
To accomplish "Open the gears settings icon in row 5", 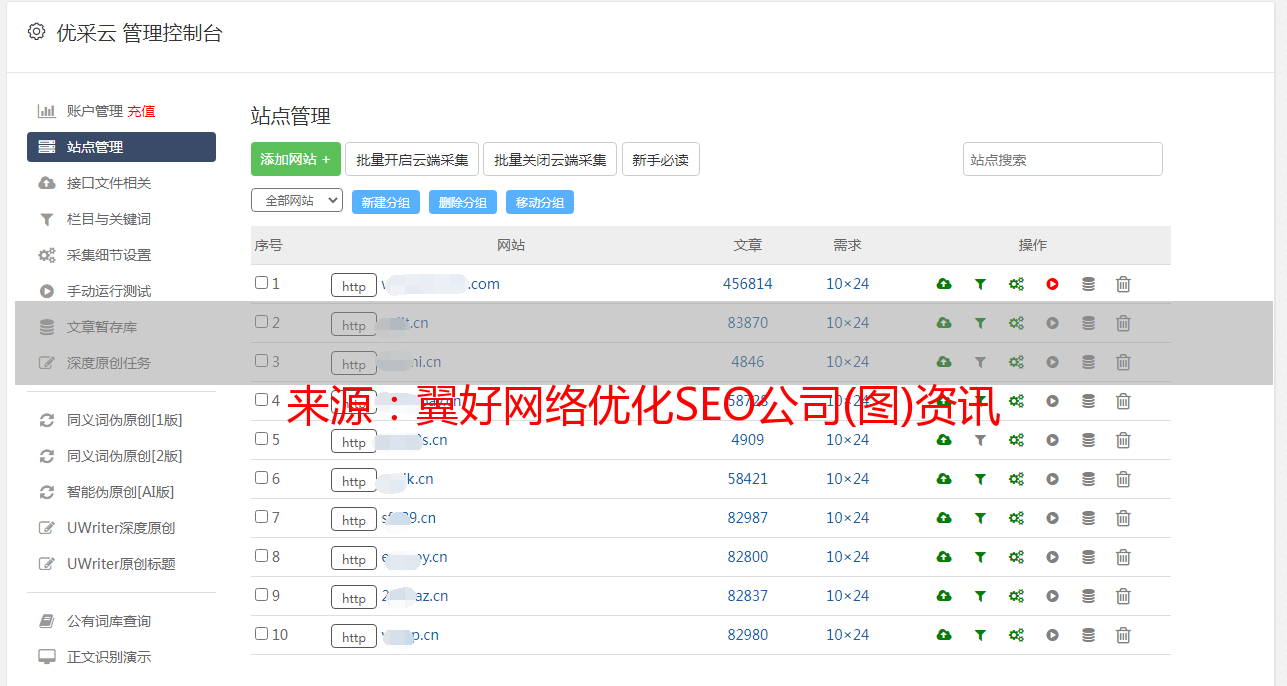I will pos(1016,440).
